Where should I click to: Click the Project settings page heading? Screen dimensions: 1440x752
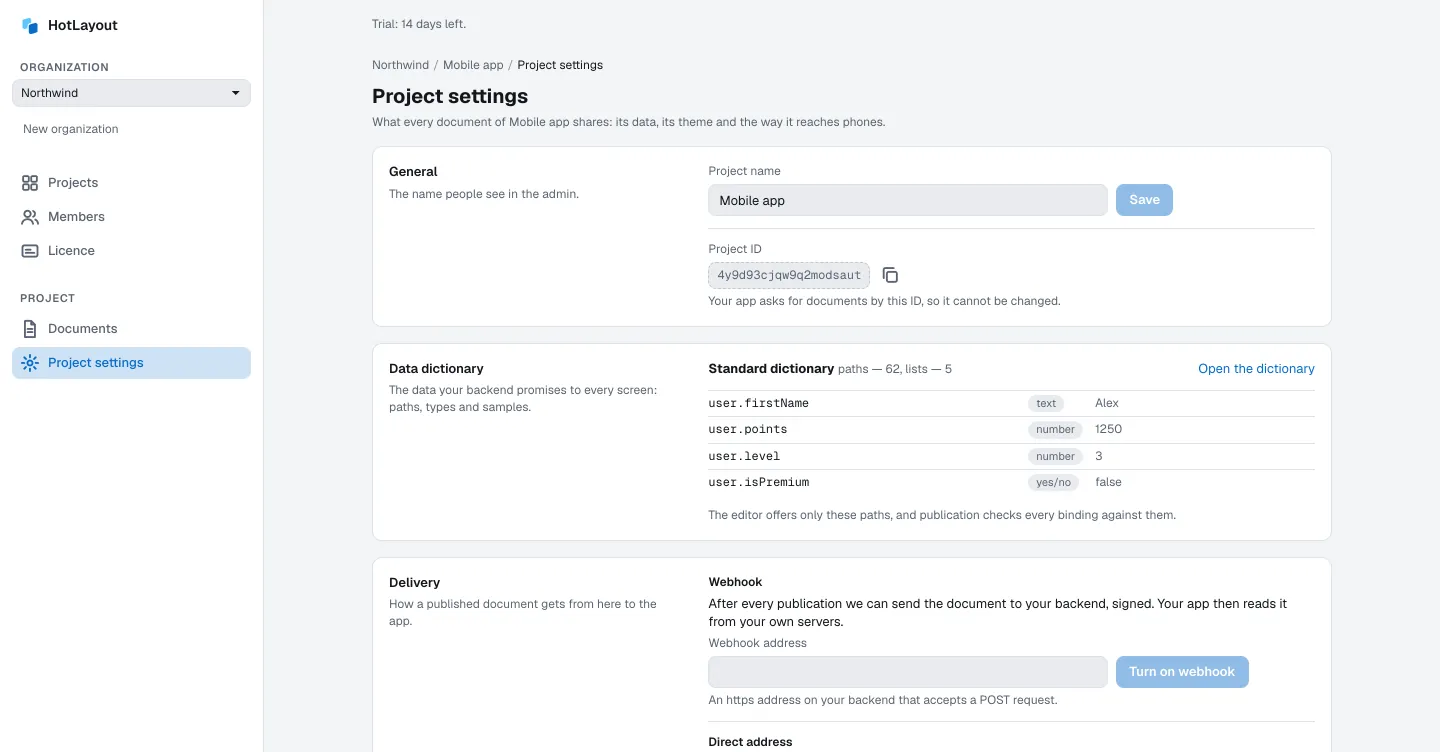click(450, 96)
